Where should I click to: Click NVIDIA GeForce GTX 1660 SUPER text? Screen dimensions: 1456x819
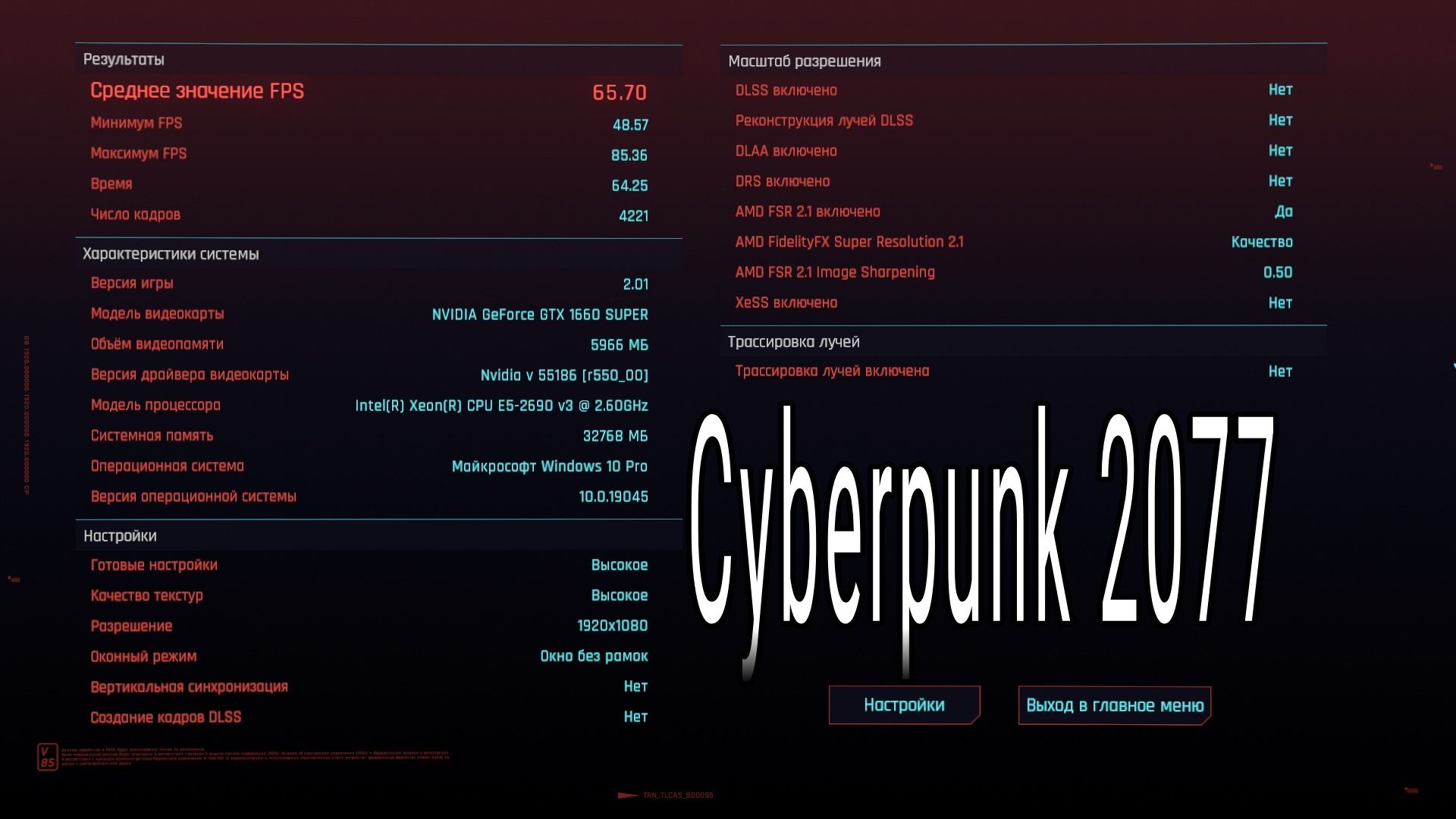540,314
